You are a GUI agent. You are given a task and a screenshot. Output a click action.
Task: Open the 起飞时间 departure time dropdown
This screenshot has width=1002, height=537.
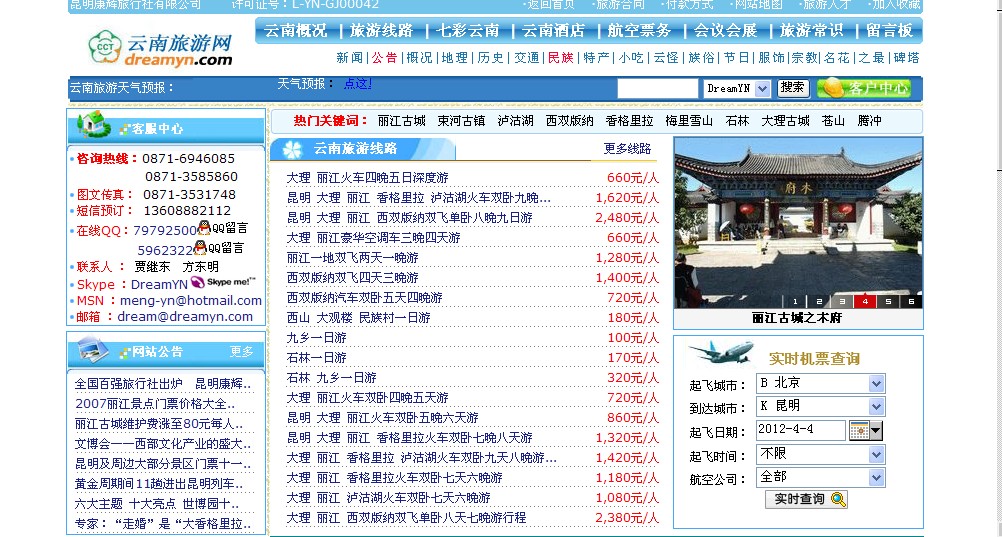821,455
